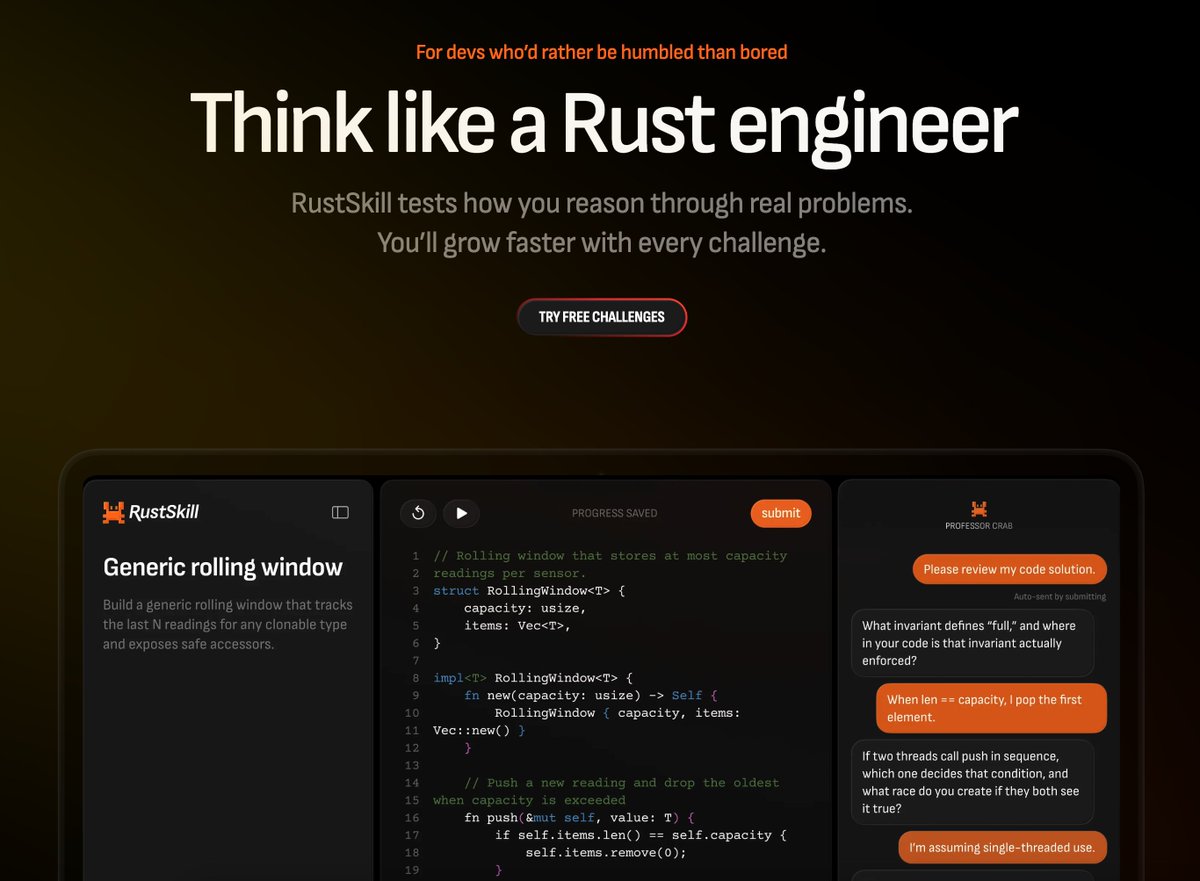Select the 'Generic rolling window' challenge title

223,567
